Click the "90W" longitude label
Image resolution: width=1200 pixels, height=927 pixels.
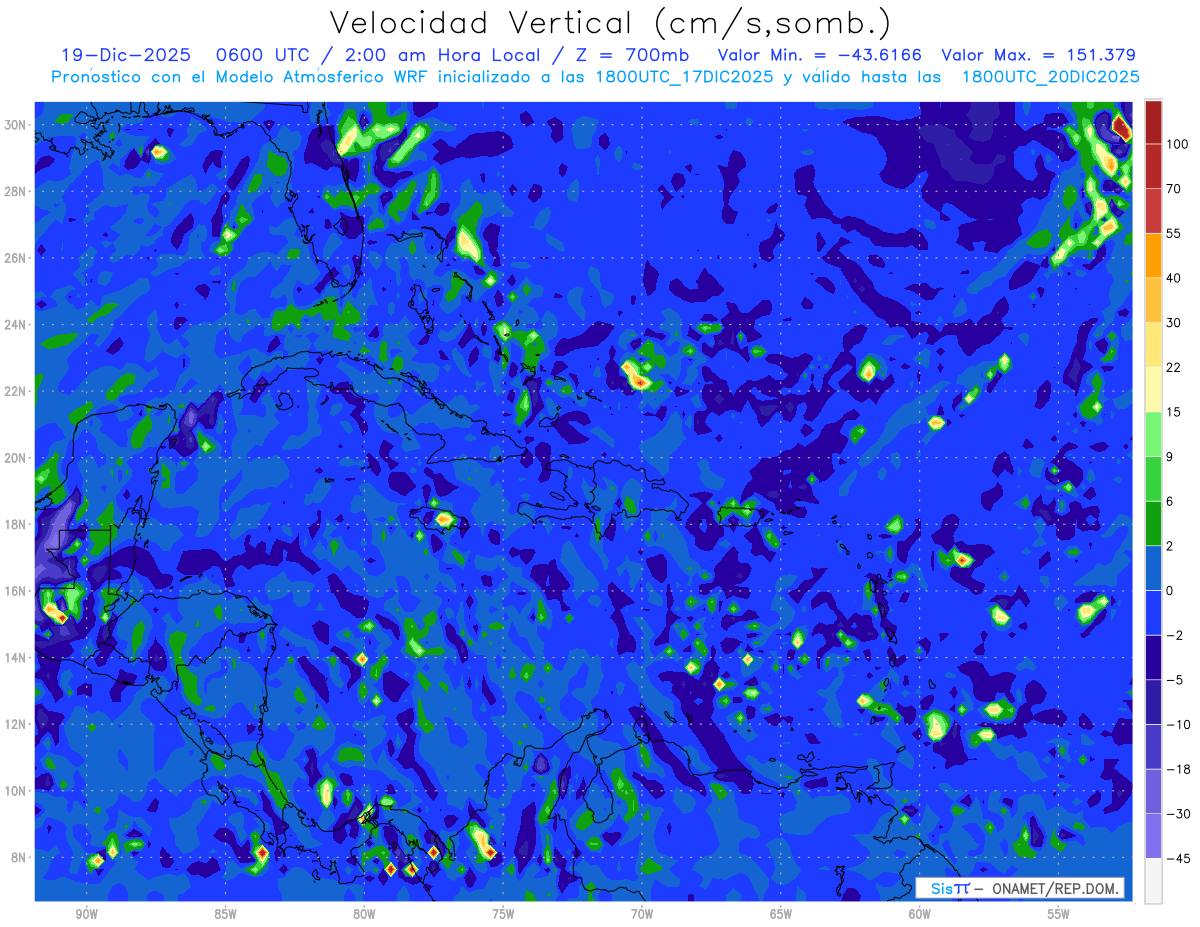pos(86,914)
